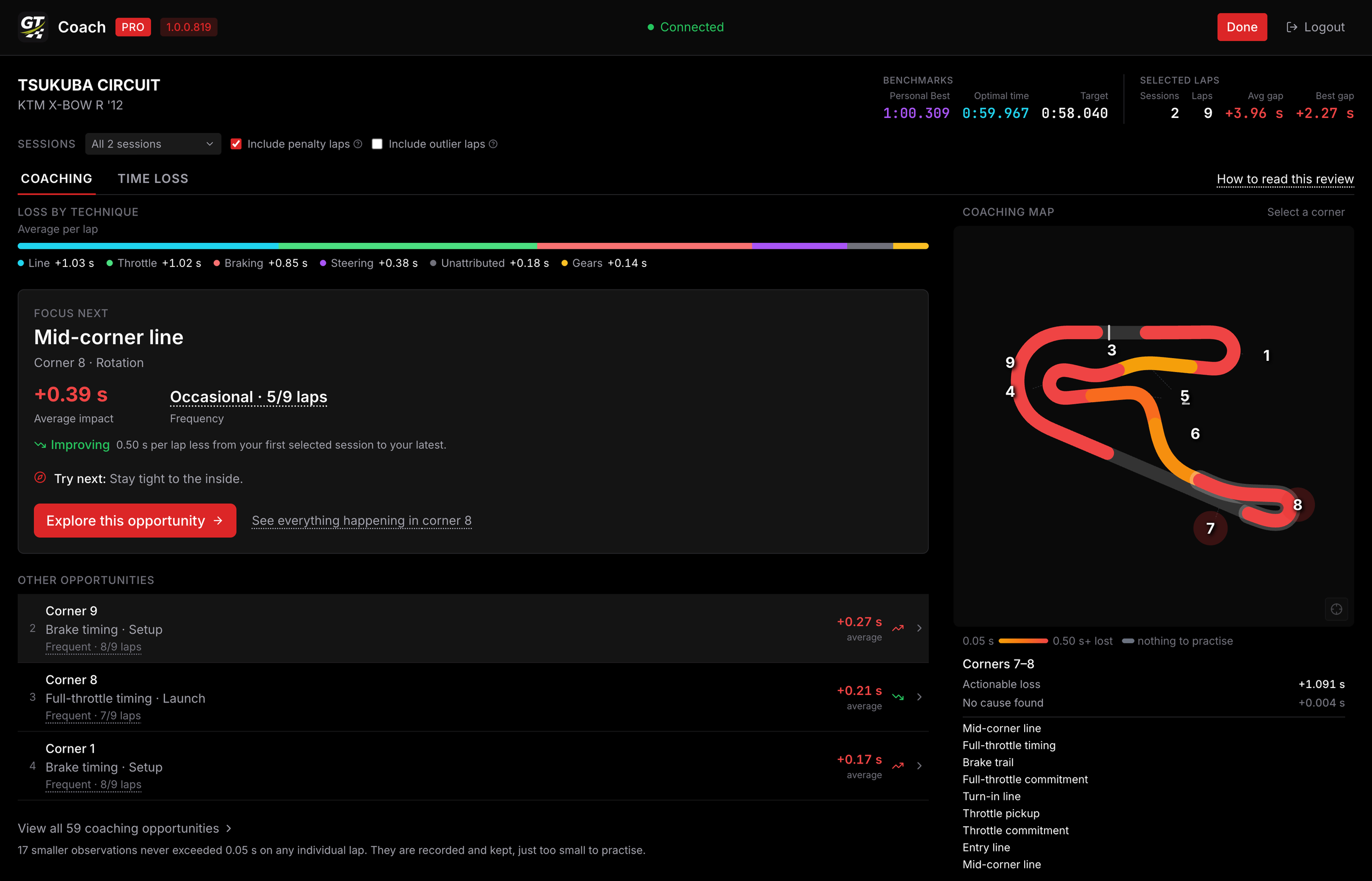Click the help icon beside penalty laps
Viewport: 1372px width, 881px height.
click(358, 144)
